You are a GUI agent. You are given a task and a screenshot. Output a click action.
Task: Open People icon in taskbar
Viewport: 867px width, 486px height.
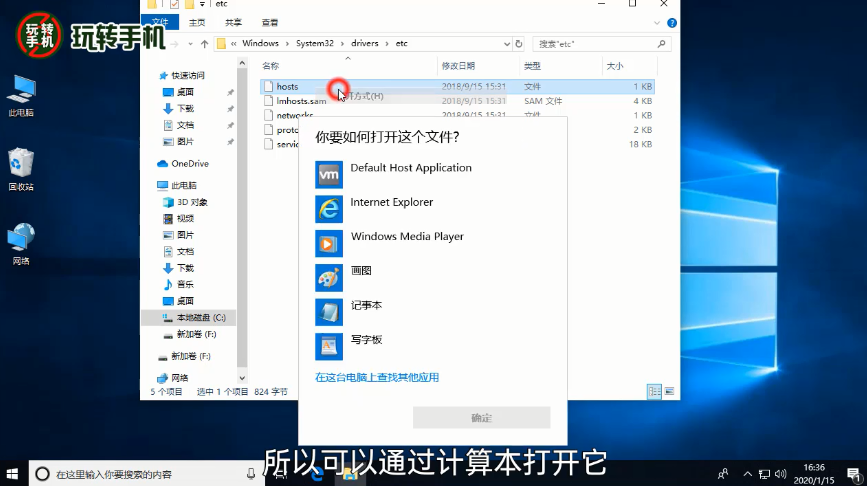[x=723, y=474]
